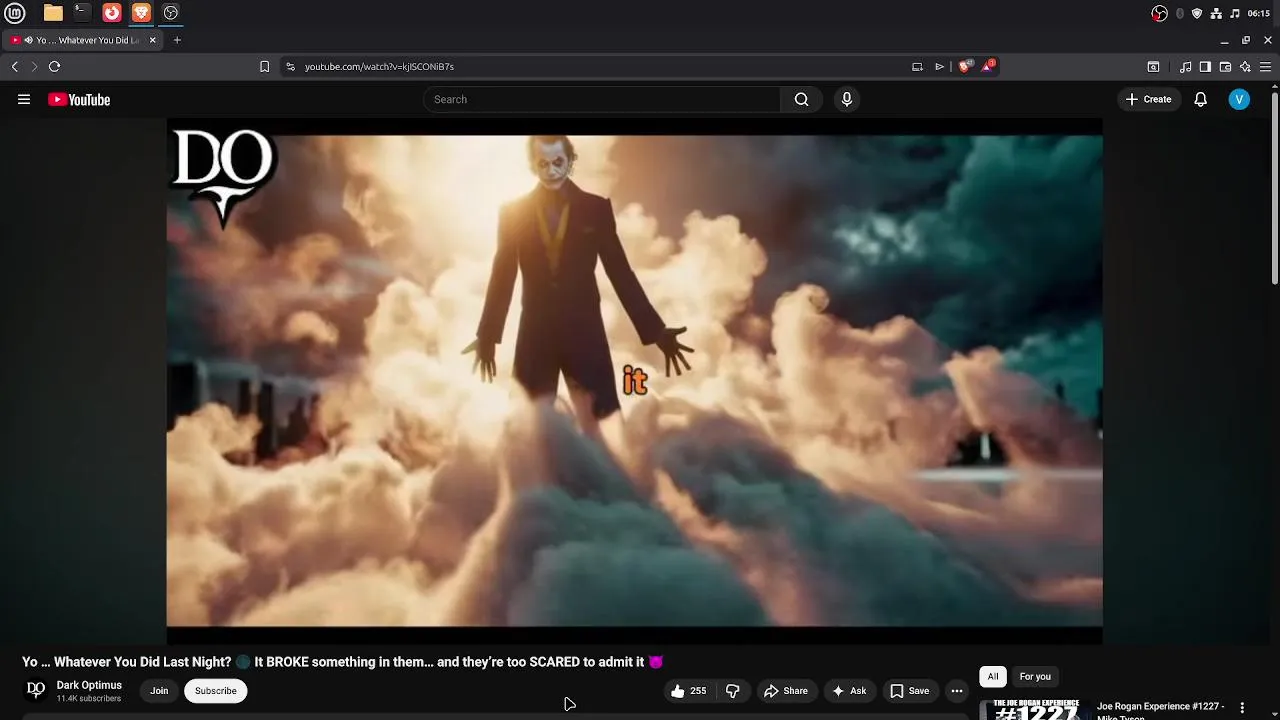The height and width of the screenshot is (720, 1280).
Task: Click the video title 'Yo ... Whatever You Did Last Night?'
Action: coord(127,662)
